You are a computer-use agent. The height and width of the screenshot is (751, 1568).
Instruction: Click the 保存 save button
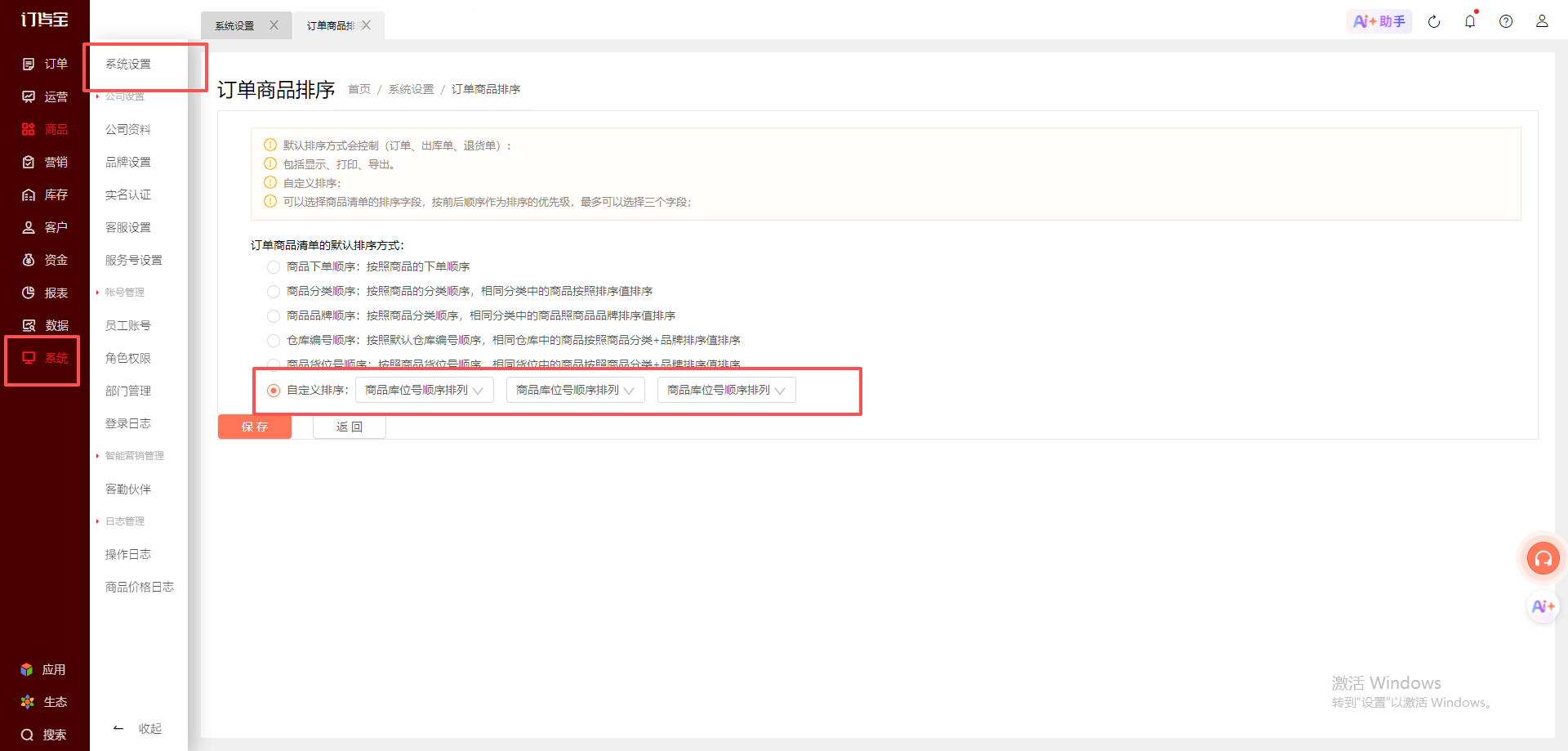click(x=255, y=427)
